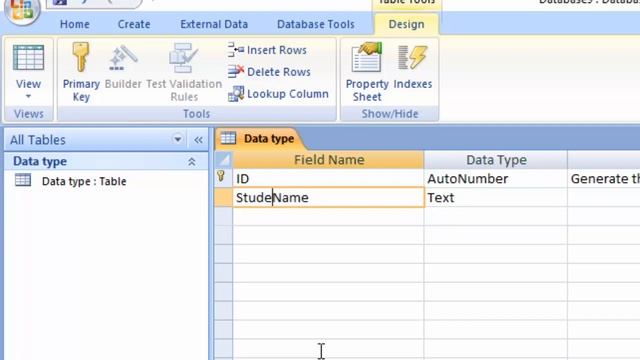Switch to the Create tab
This screenshot has height=360, width=640.
pos(134,24)
